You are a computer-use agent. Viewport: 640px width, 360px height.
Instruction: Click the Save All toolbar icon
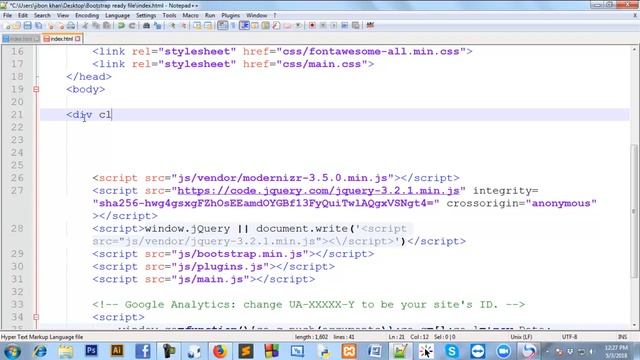39,26
